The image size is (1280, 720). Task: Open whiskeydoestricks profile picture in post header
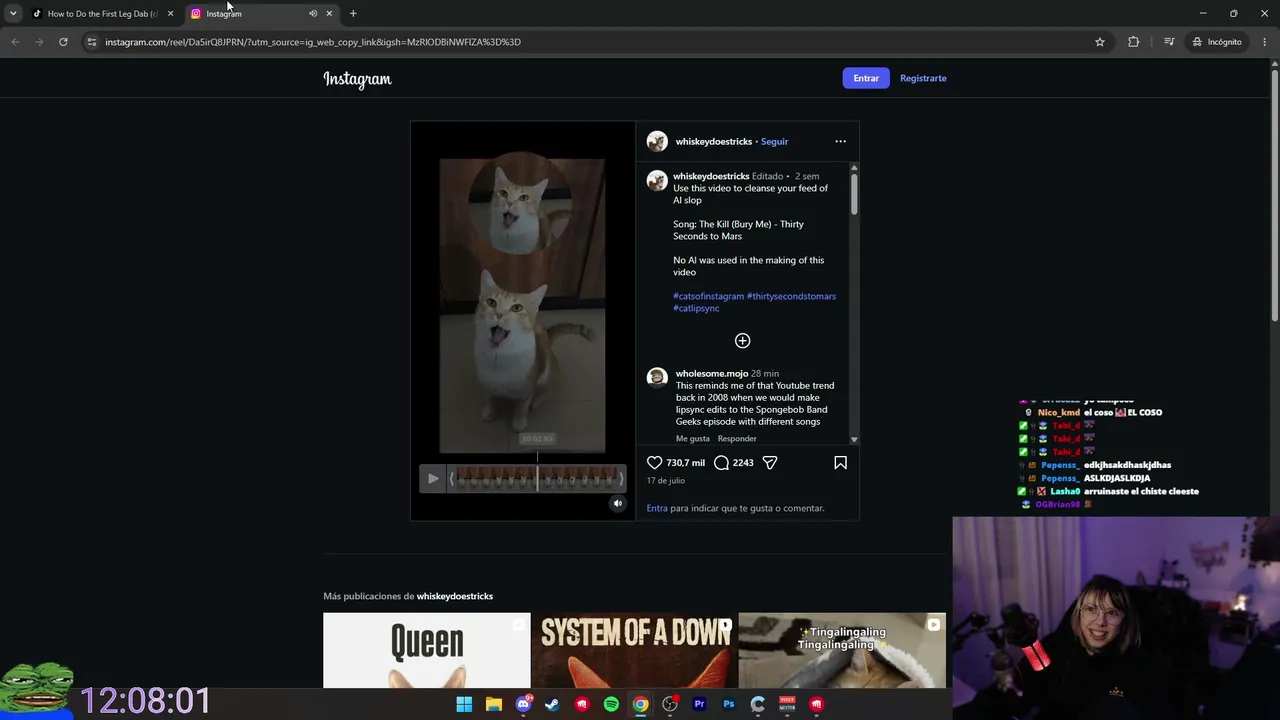(657, 141)
